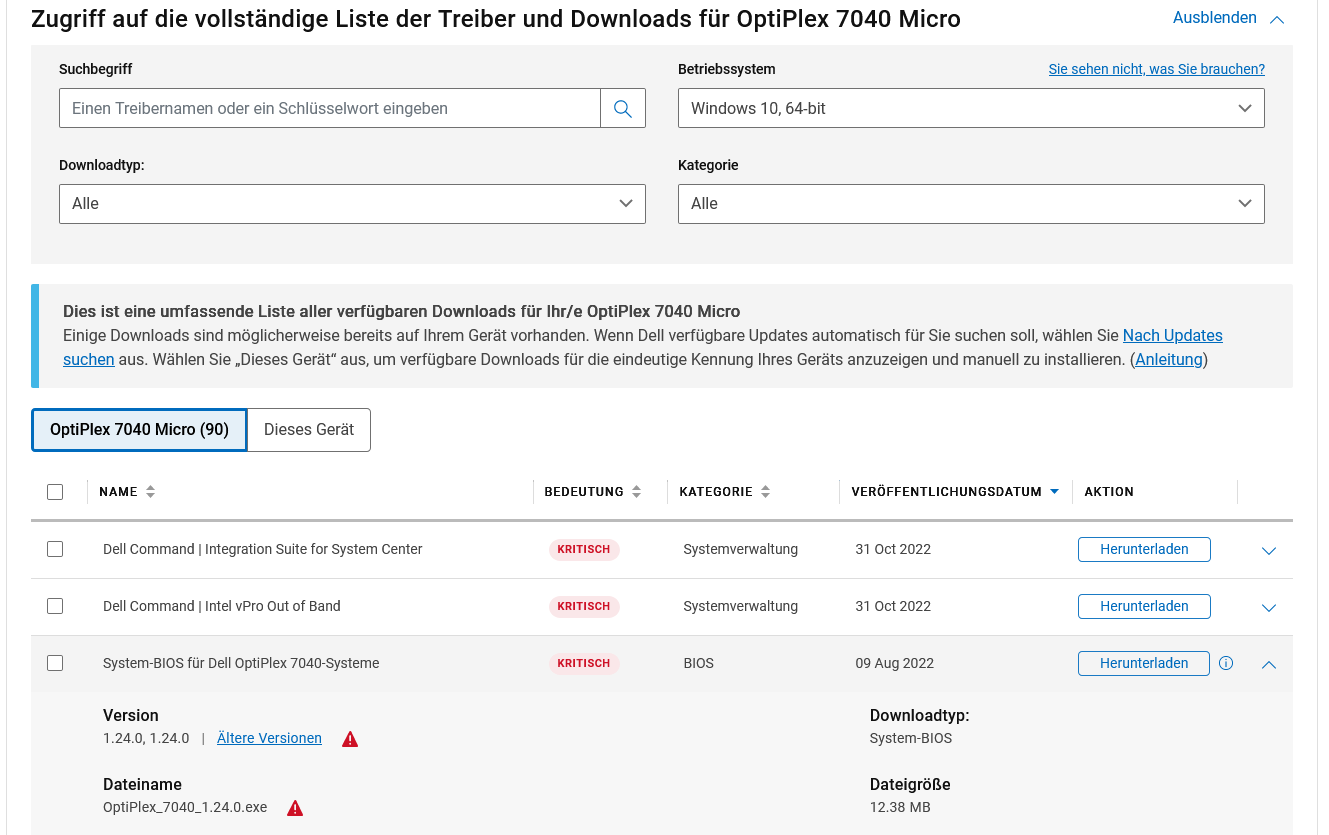Click the BIOS category cell

pyautogui.click(x=699, y=663)
